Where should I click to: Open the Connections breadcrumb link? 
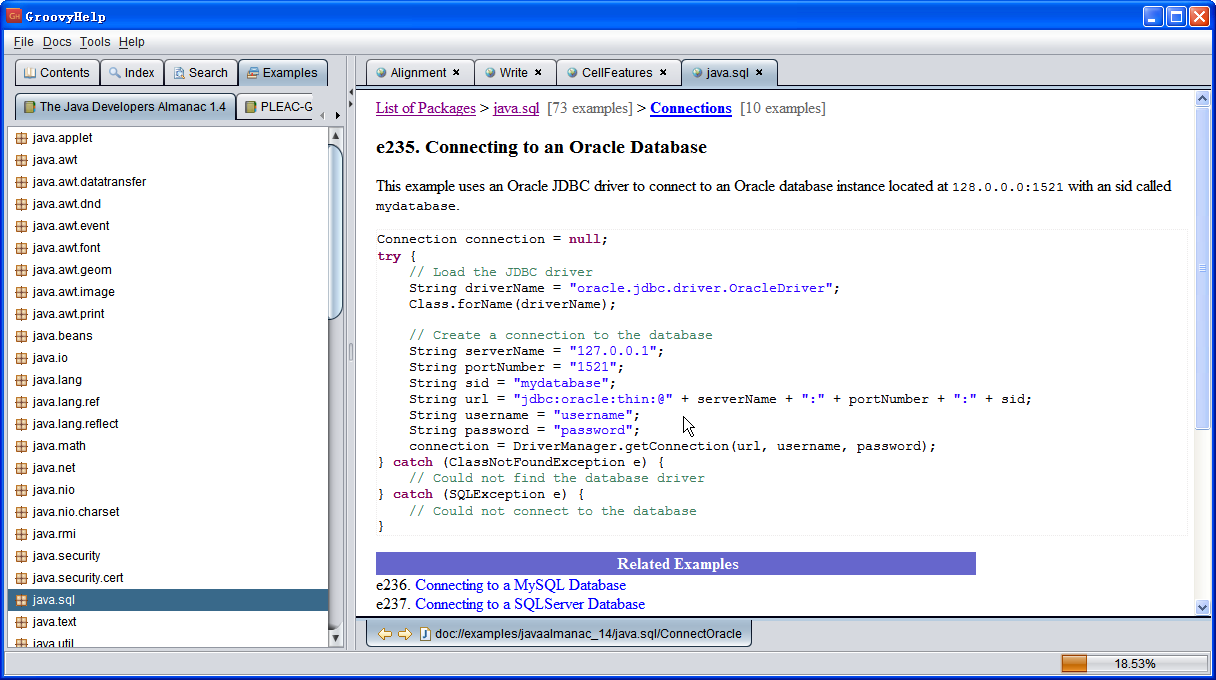(691, 108)
